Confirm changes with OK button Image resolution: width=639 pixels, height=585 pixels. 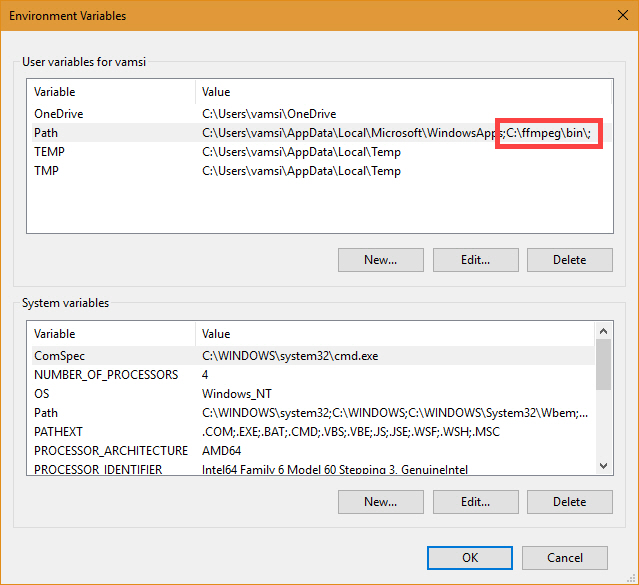[x=470, y=558]
